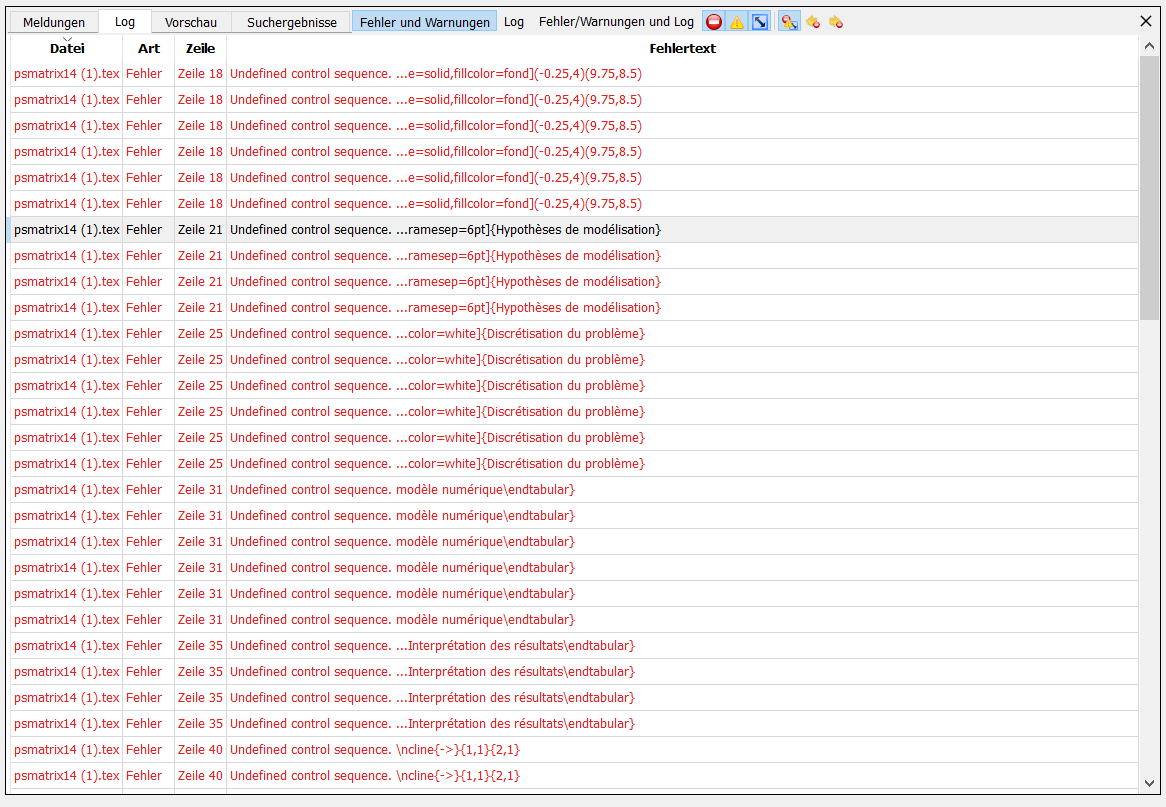Sort by the Zeile column header
Screen dimensions: 1166x807
pos(200,48)
